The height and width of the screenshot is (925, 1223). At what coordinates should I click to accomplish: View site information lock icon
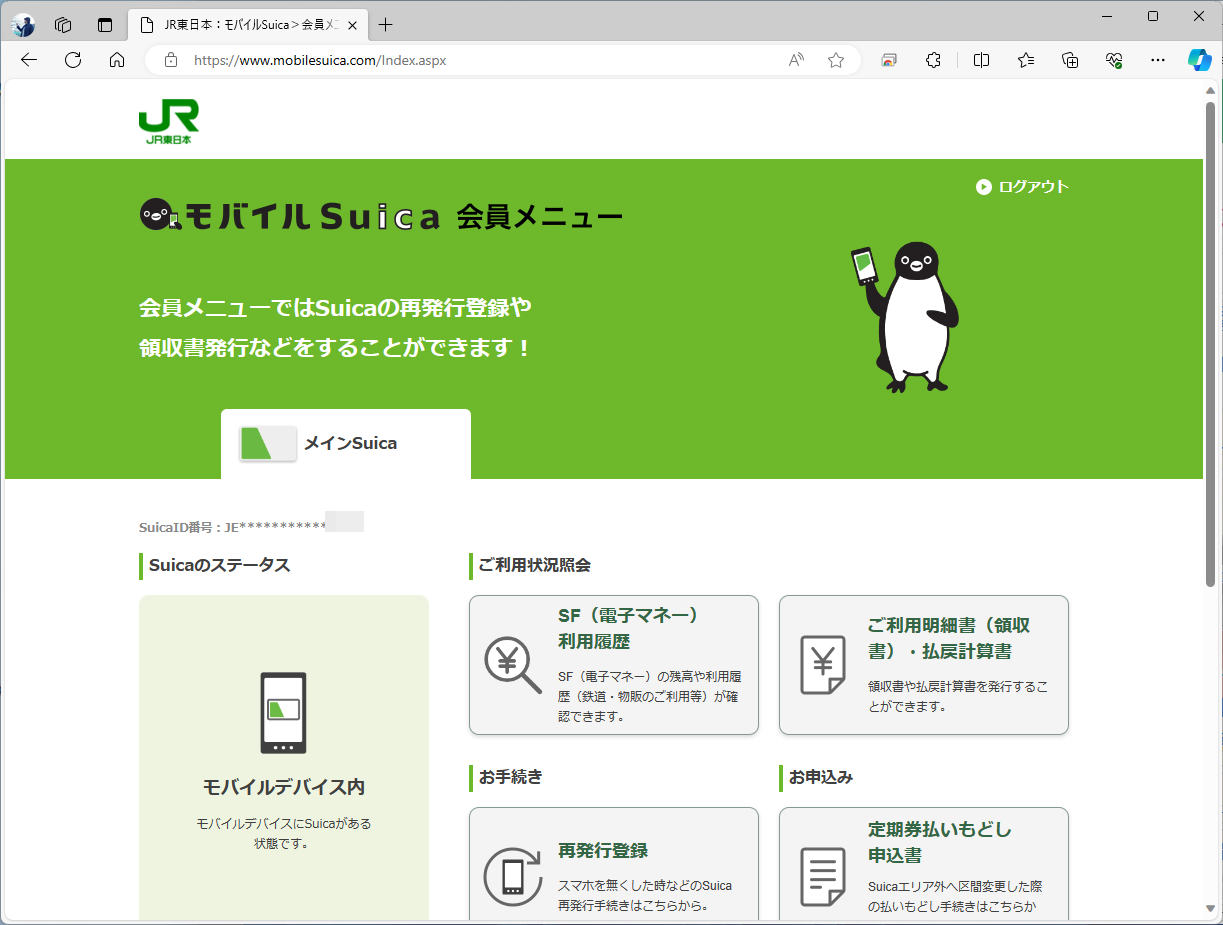click(171, 60)
